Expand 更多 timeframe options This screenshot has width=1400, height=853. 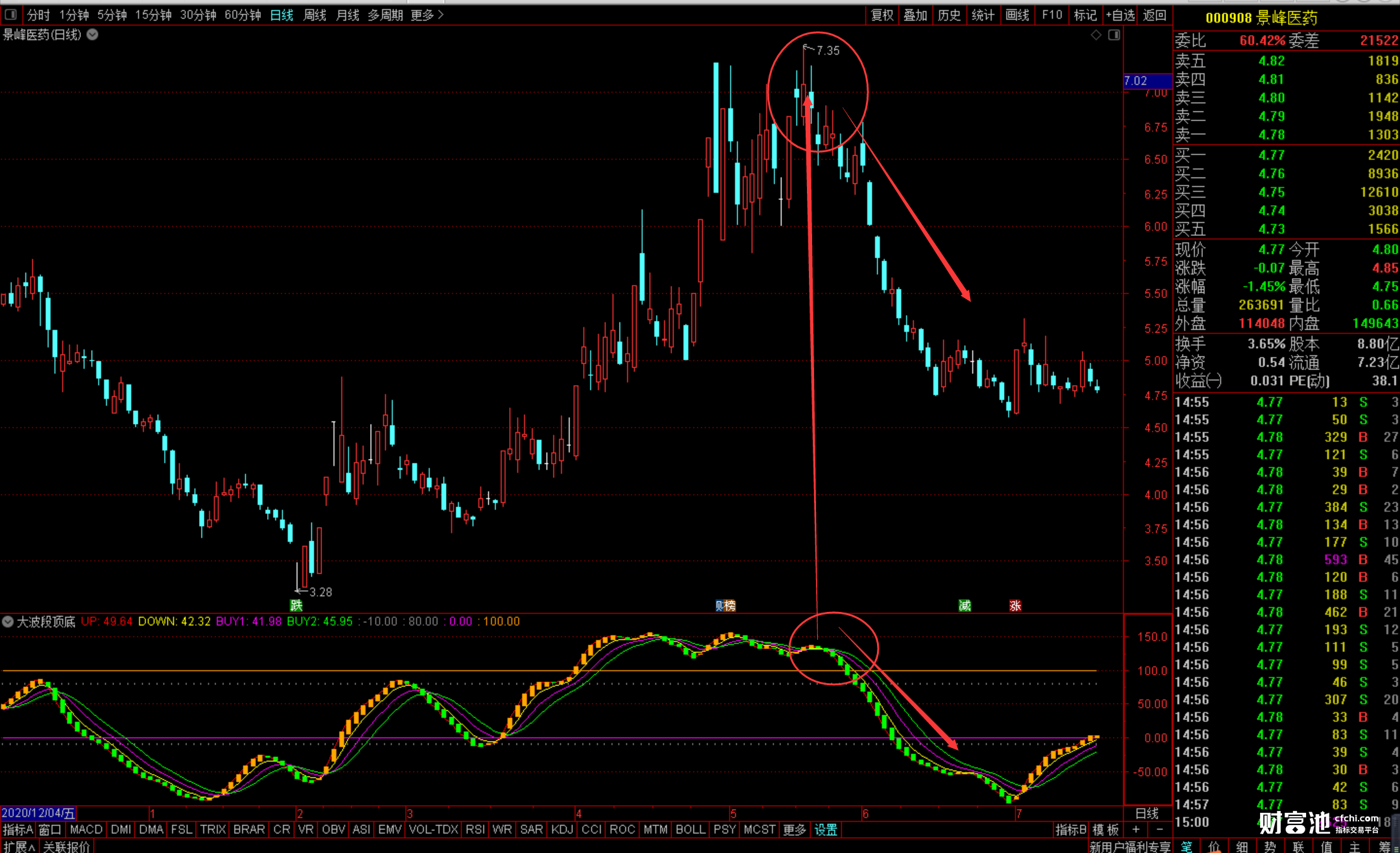click(x=427, y=14)
